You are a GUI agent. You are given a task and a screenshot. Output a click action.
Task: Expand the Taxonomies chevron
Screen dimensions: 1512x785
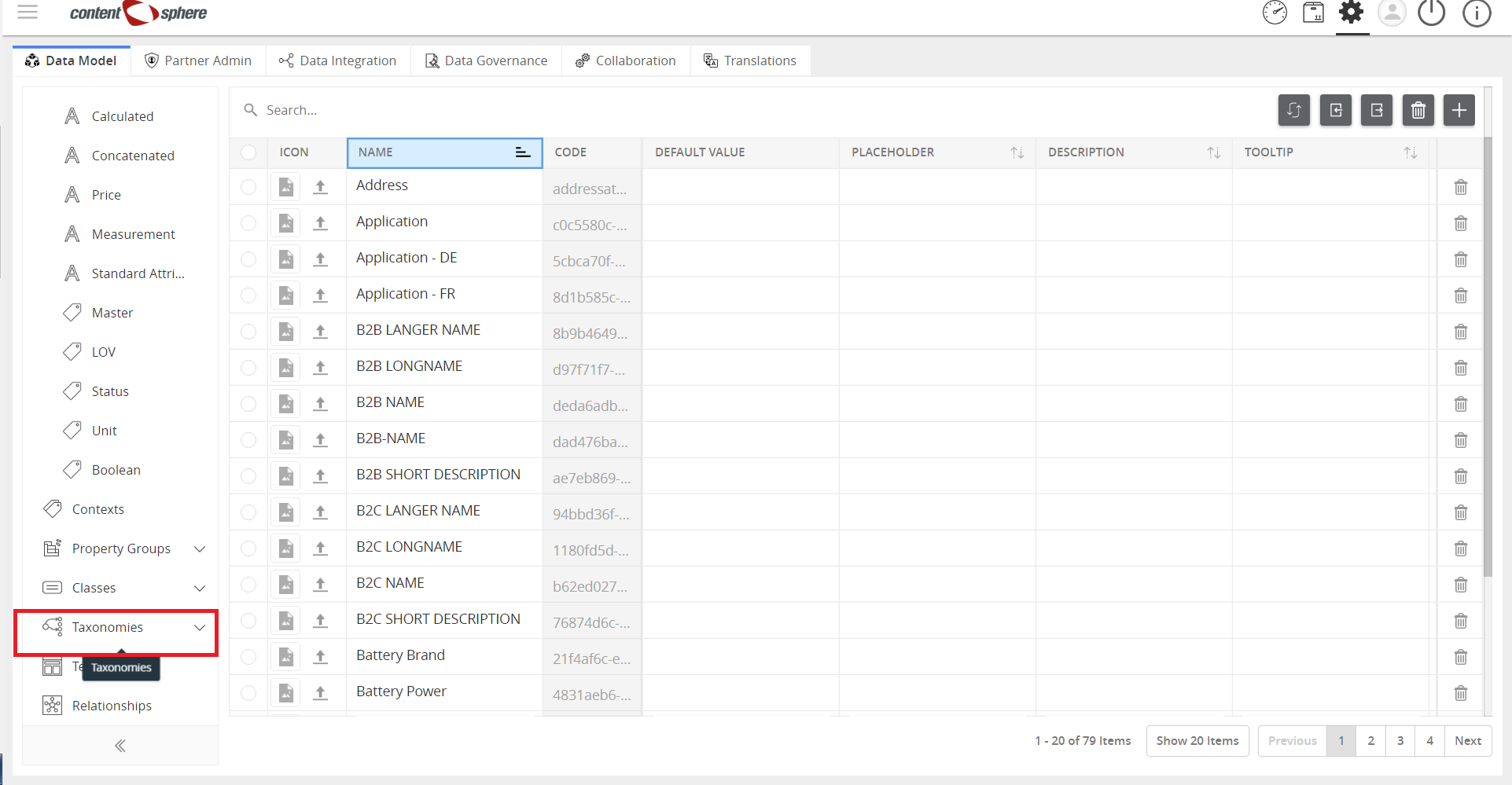(200, 628)
